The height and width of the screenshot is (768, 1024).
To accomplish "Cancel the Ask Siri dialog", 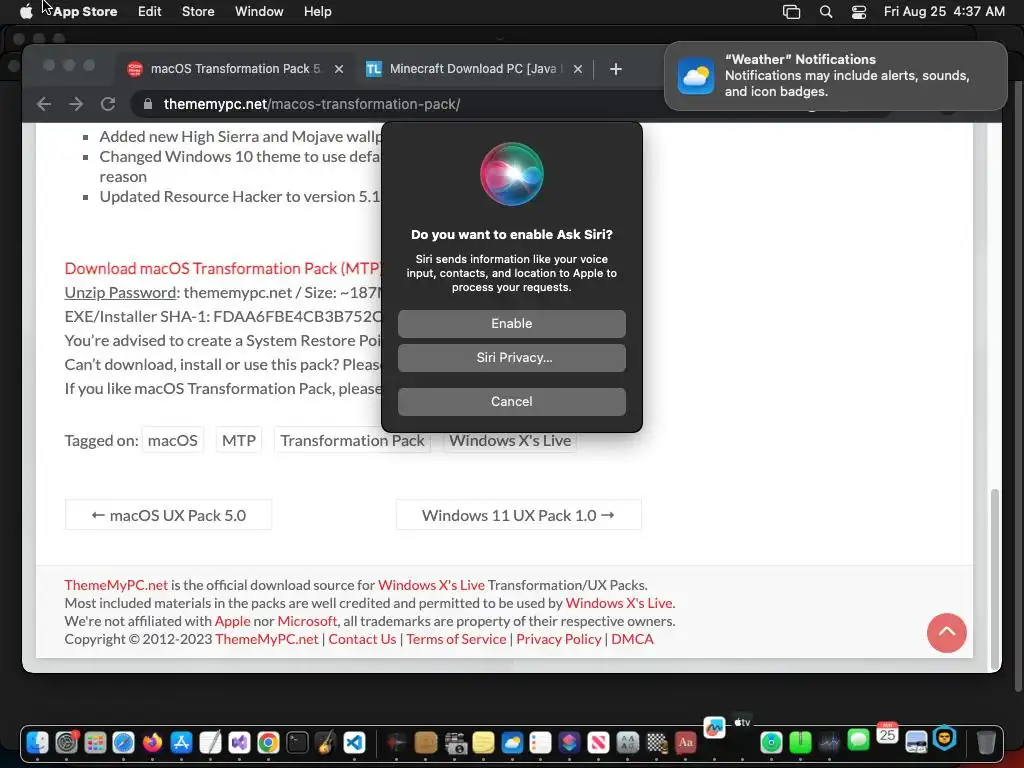I will click(511, 401).
